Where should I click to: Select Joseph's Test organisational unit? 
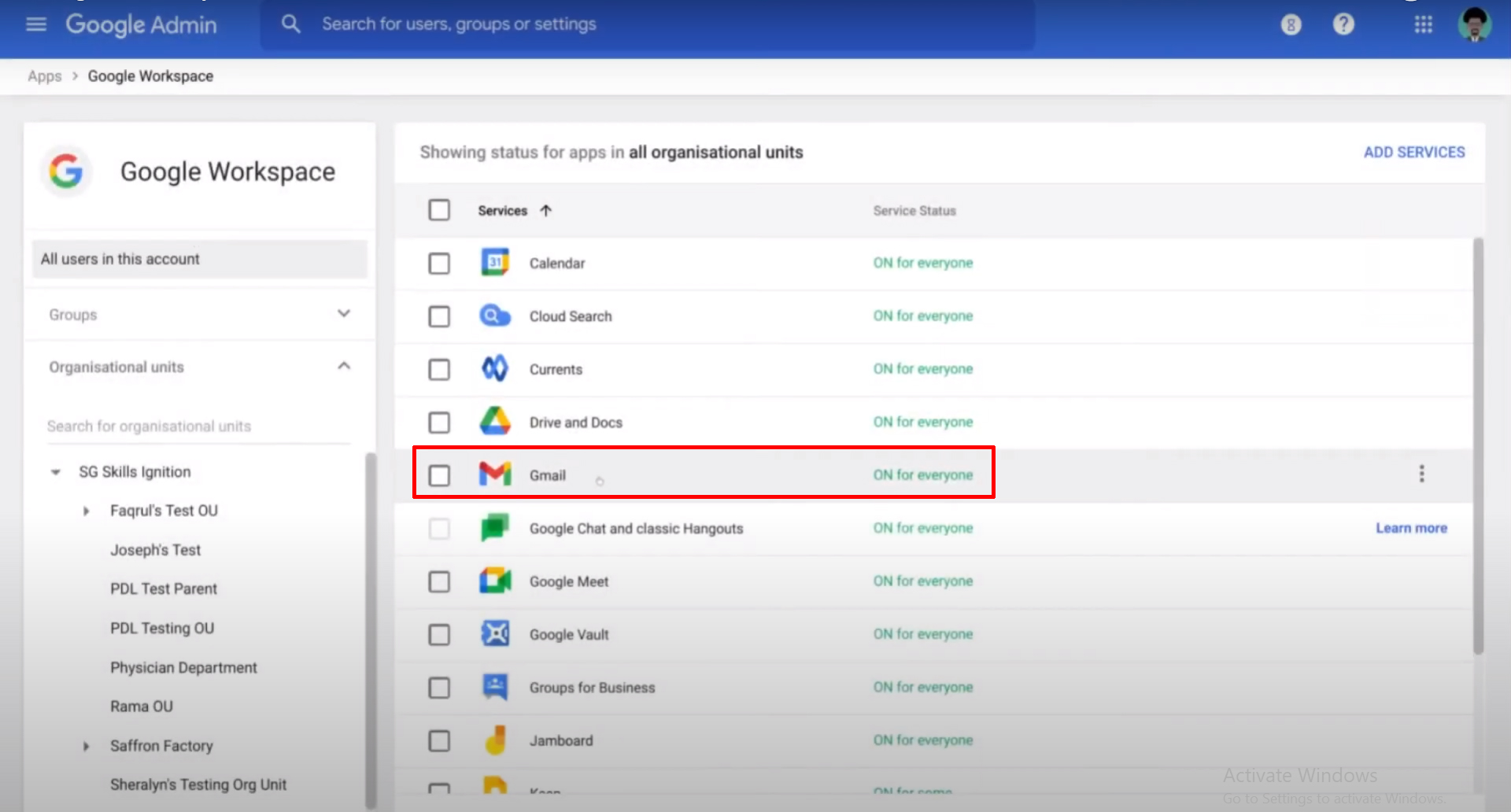(x=155, y=550)
